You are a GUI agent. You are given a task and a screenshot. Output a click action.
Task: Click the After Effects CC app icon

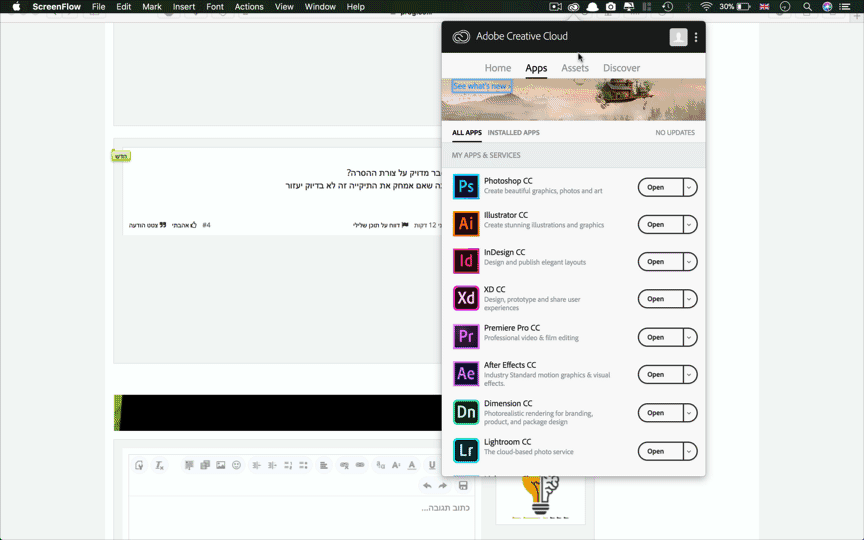[466, 374]
